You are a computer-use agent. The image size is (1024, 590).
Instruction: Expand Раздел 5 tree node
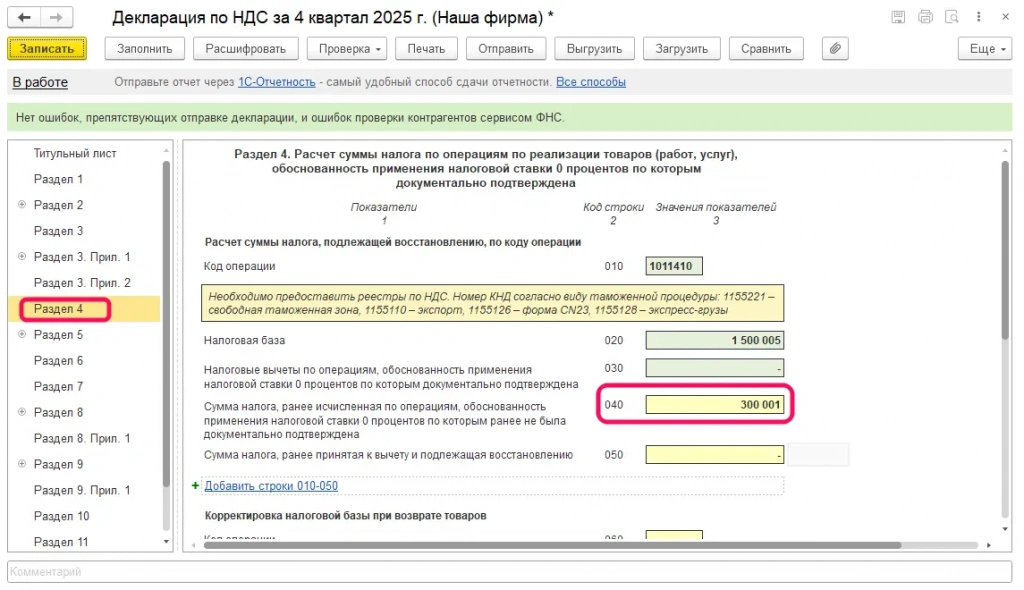22,334
